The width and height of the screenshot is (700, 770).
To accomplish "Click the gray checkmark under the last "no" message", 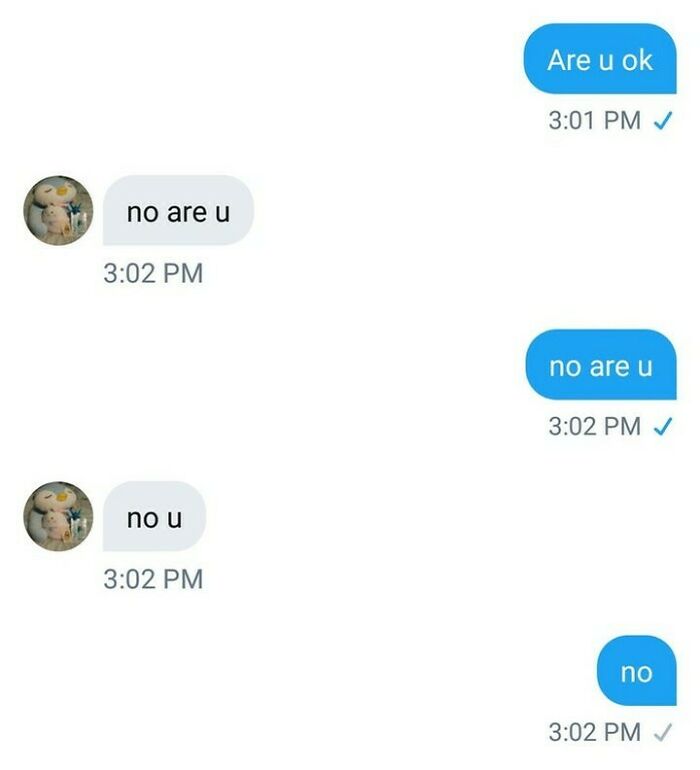I will click(663, 733).
